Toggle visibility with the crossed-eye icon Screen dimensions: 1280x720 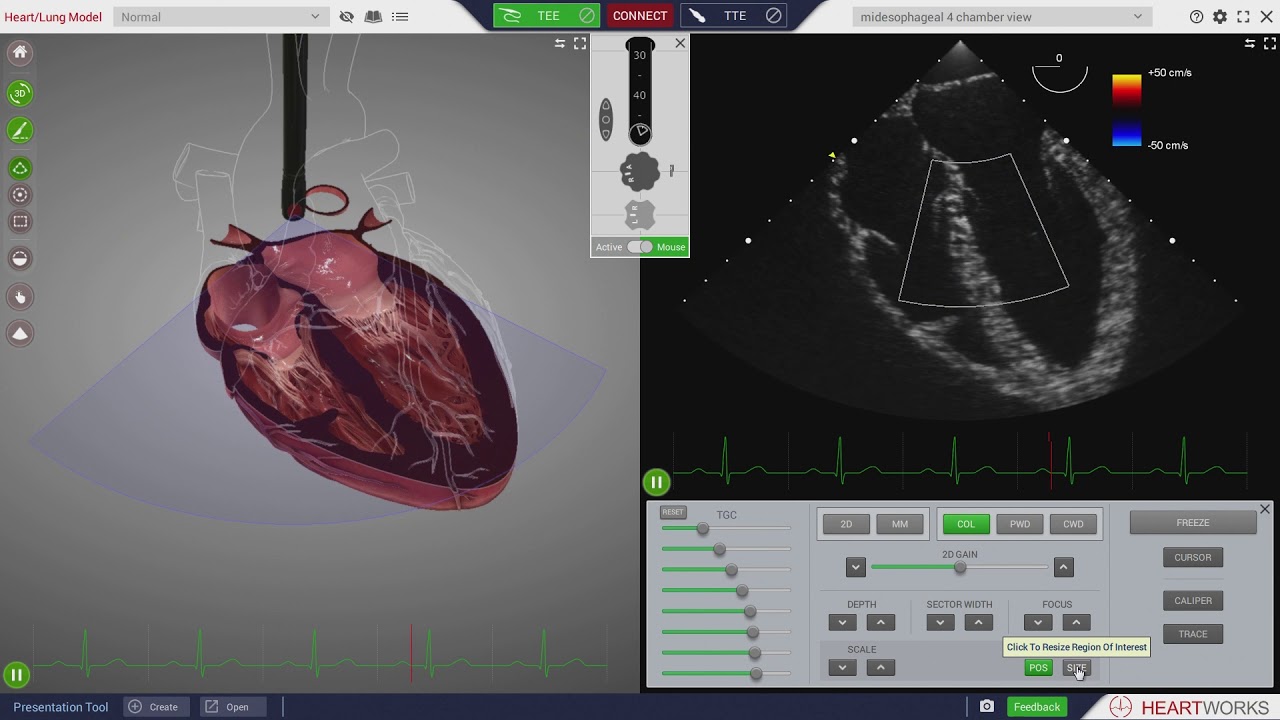tap(347, 17)
